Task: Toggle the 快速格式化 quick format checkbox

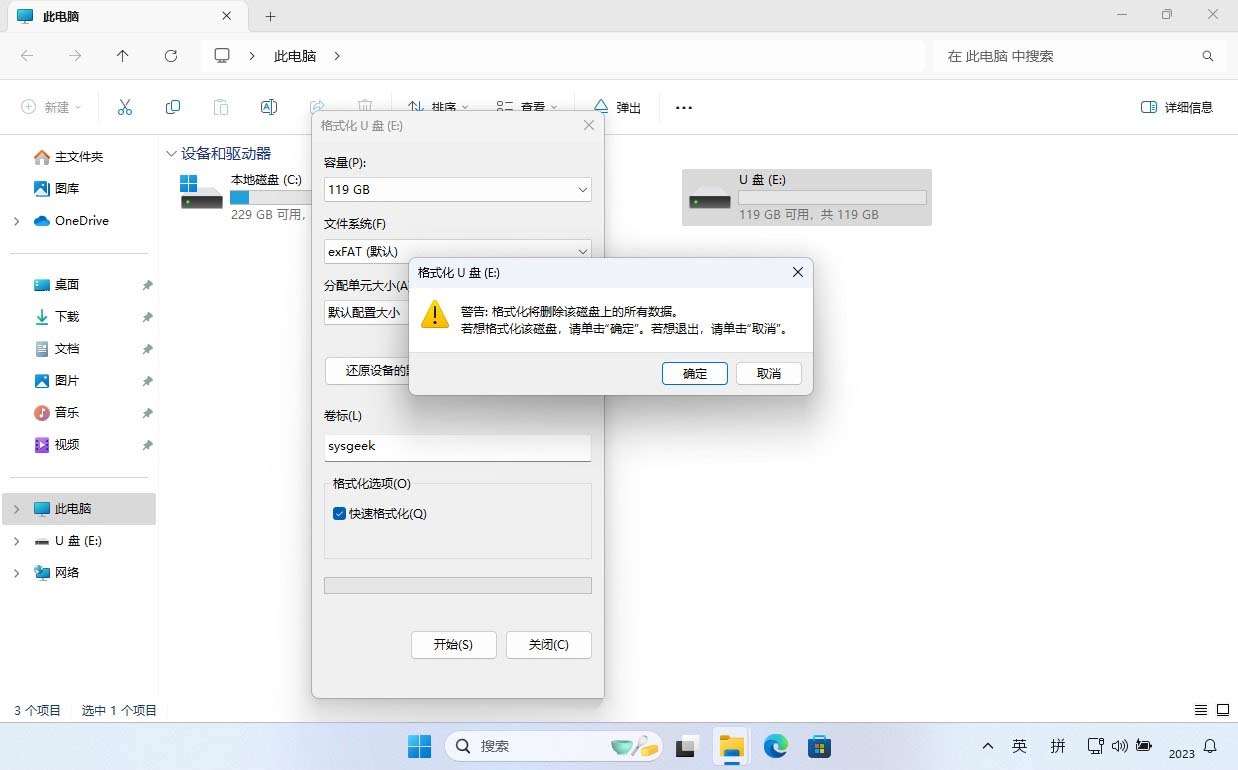Action: [x=340, y=514]
